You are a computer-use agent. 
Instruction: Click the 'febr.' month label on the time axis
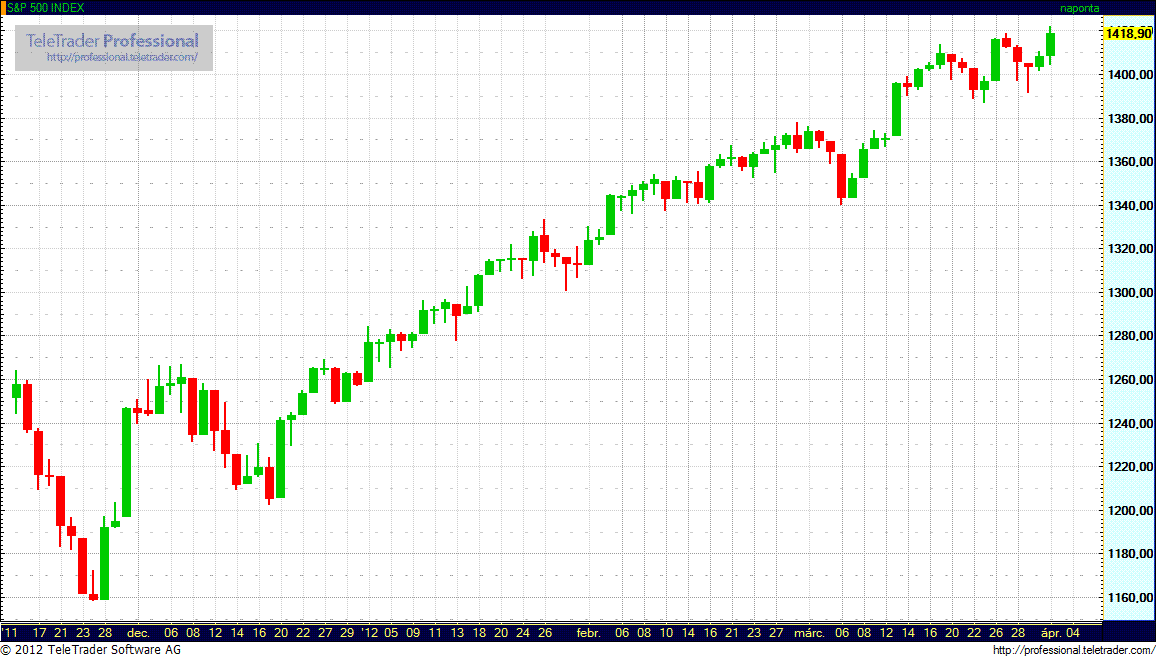pos(588,633)
